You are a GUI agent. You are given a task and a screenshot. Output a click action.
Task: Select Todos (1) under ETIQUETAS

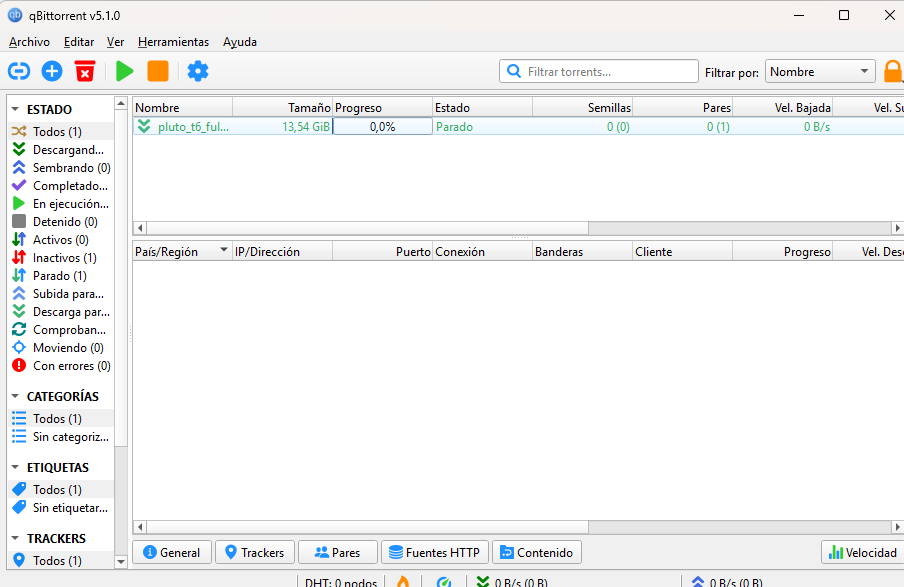tap(61, 490)
